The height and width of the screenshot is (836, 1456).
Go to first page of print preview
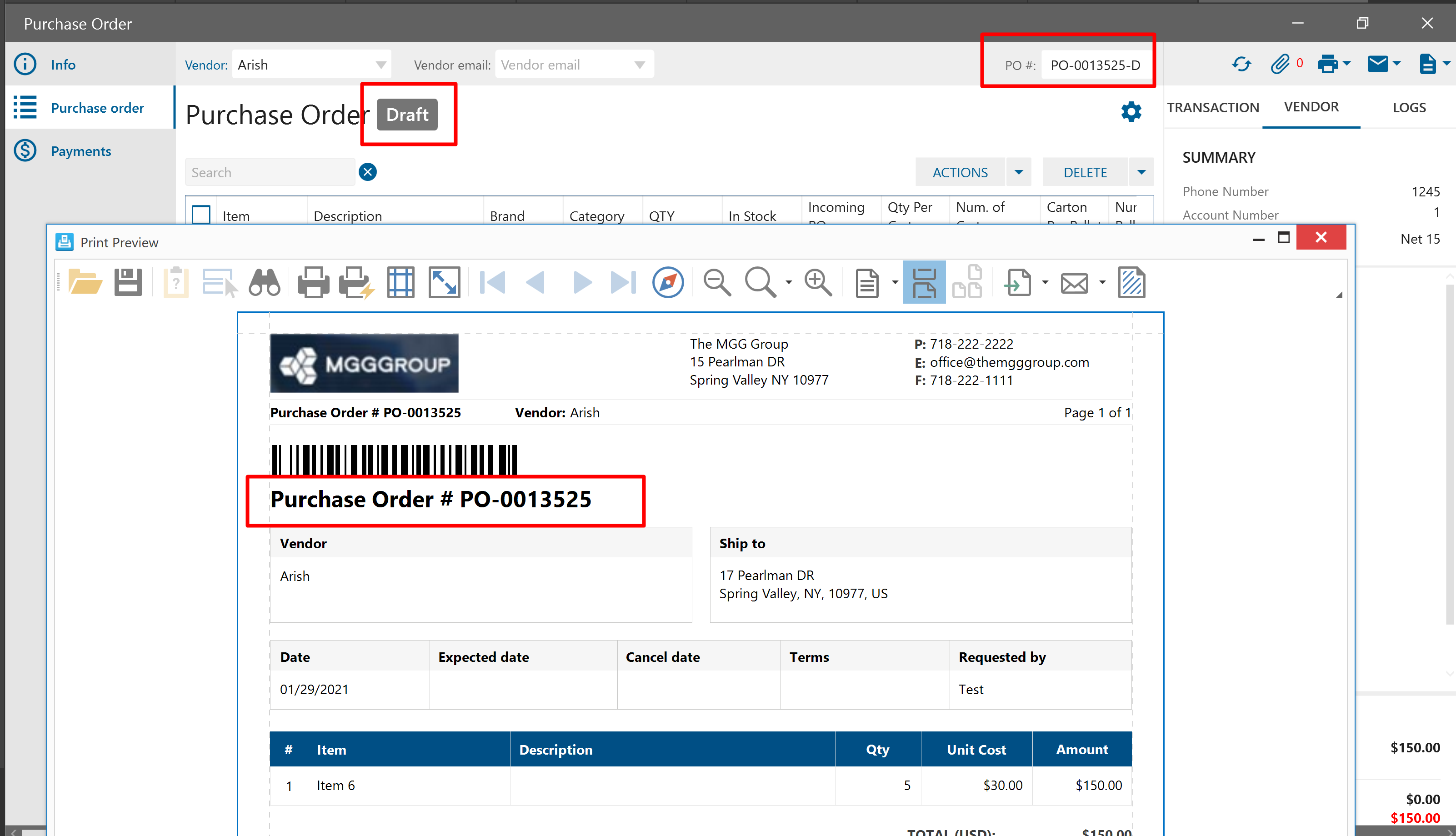pos(492,282)
